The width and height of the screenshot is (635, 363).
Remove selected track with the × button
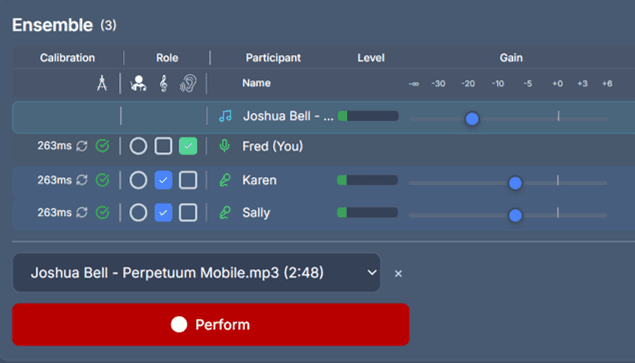pos(398,273)
